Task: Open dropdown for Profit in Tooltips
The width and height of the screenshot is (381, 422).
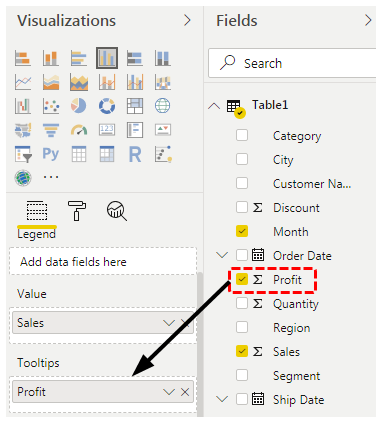Action: tap(169, 392)
